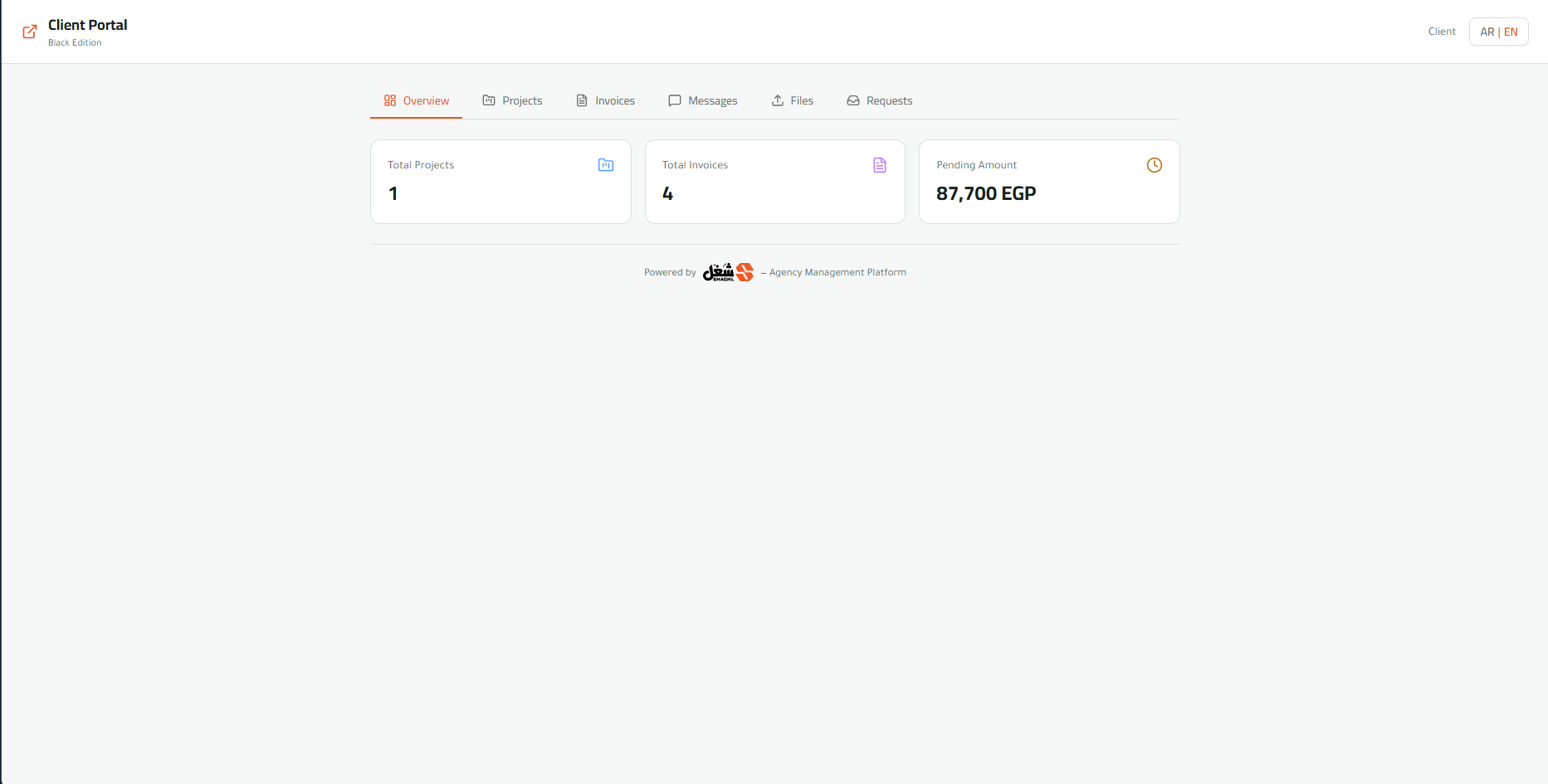Click the Requests inbox tray icon
Viewport: 1548px width, 784px height.
(853, 100)
